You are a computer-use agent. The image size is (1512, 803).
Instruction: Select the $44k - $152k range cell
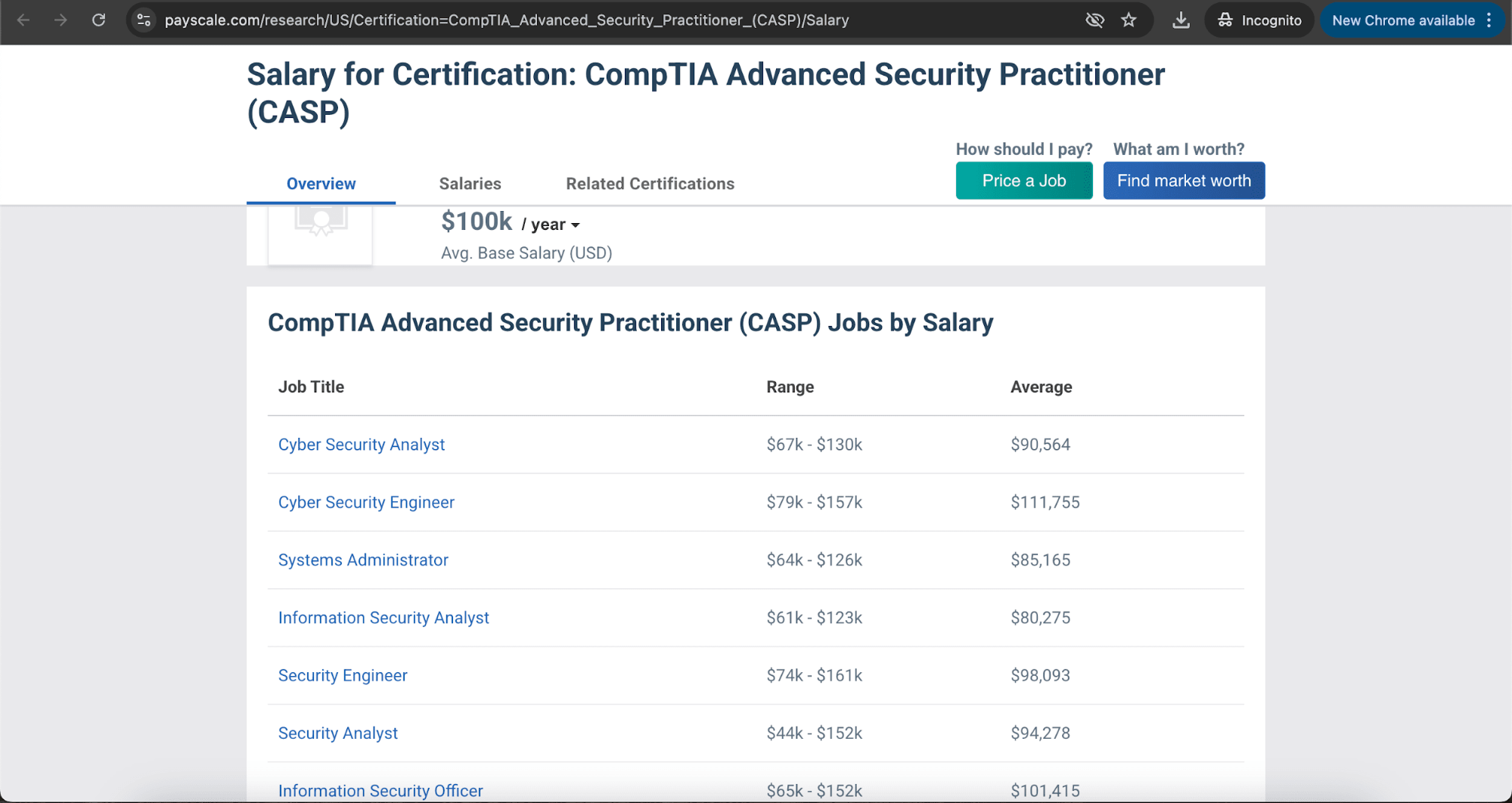click(814, 733)
